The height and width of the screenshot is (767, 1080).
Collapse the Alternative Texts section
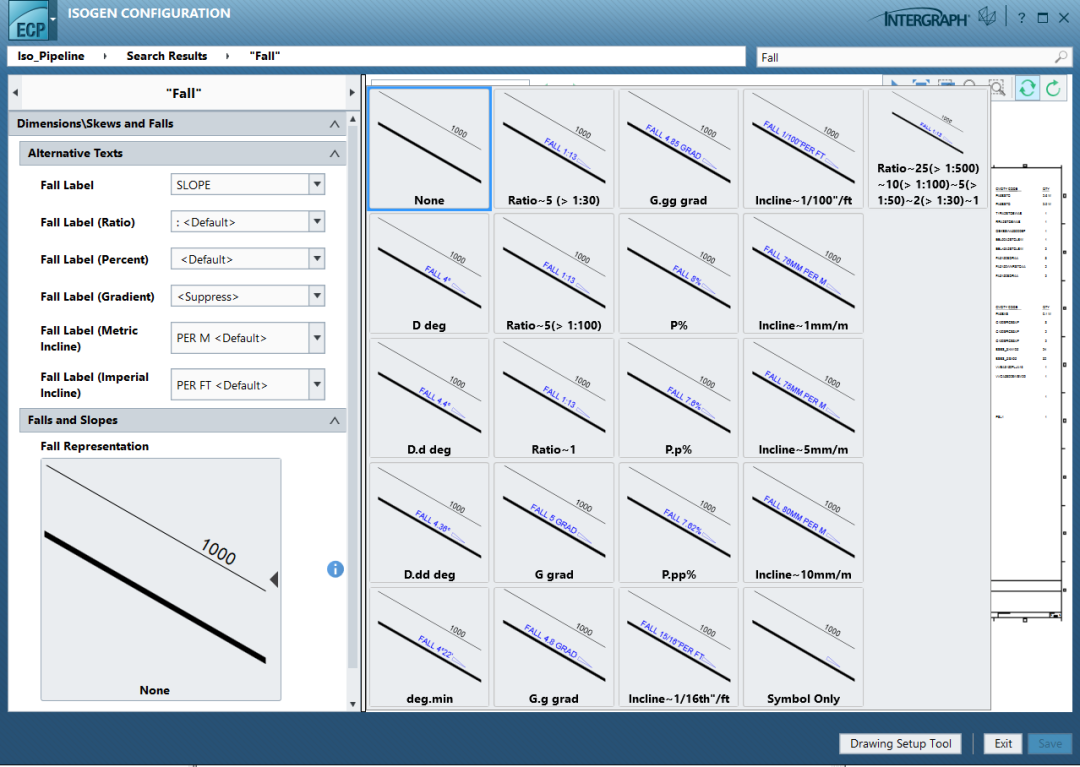click(335, 154)
